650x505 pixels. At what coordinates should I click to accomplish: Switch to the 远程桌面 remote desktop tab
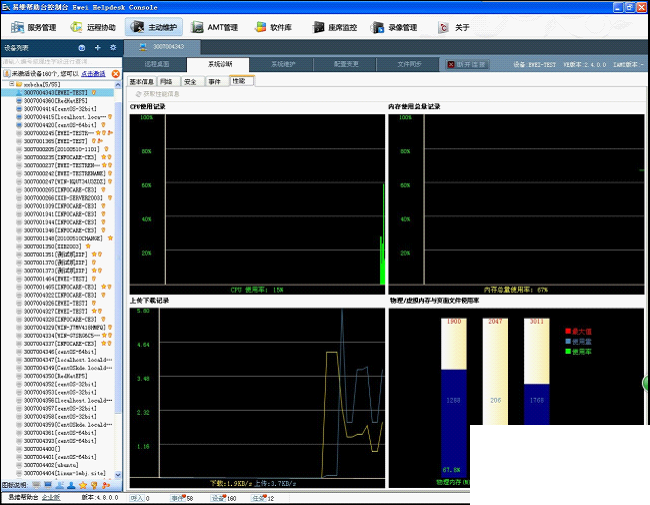coord(156,64)
